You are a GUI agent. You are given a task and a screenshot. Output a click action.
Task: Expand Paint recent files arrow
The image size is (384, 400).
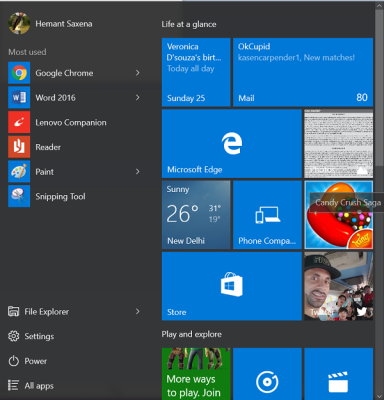(138, 172)
